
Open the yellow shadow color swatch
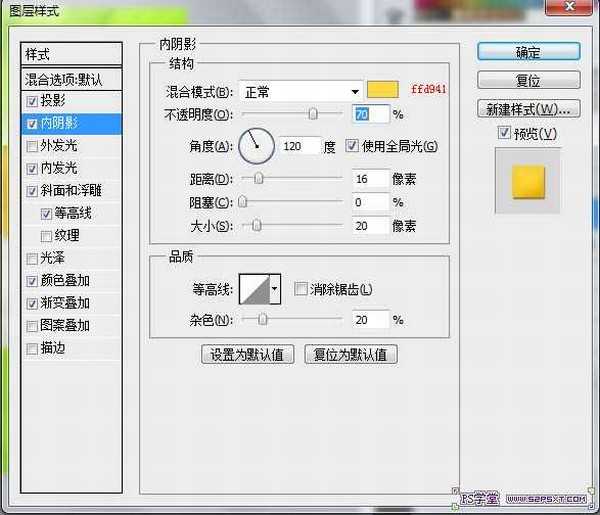pyautogui.click(x=383, y=90)
